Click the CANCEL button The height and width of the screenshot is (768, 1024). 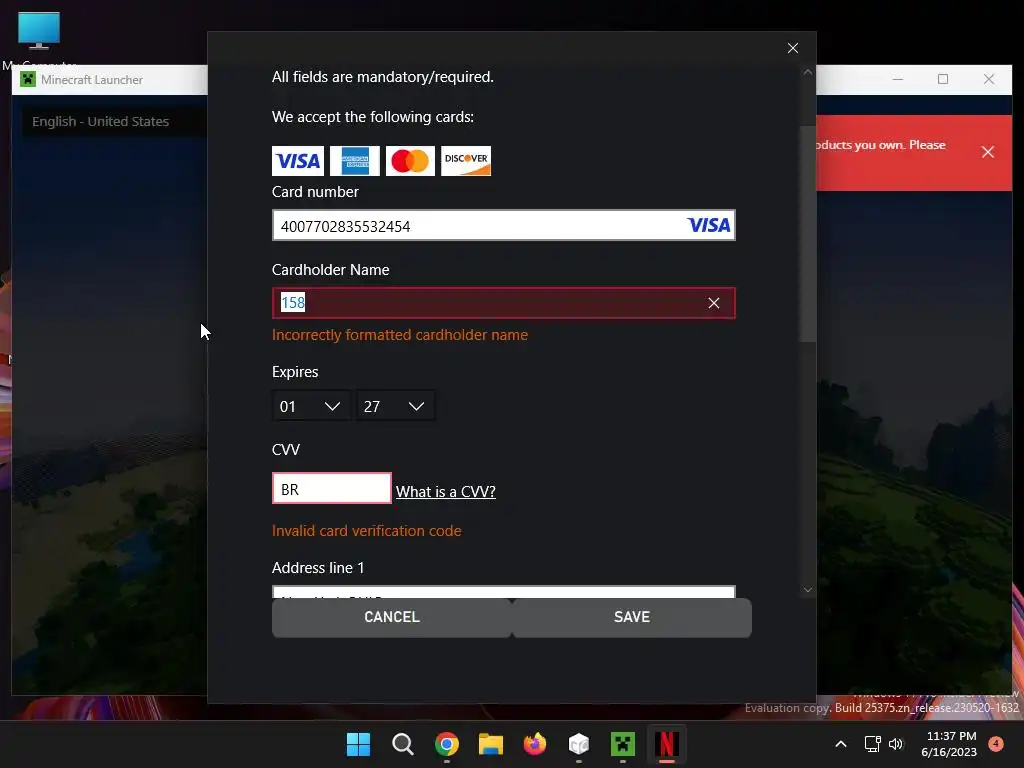(x=392, y=617)
